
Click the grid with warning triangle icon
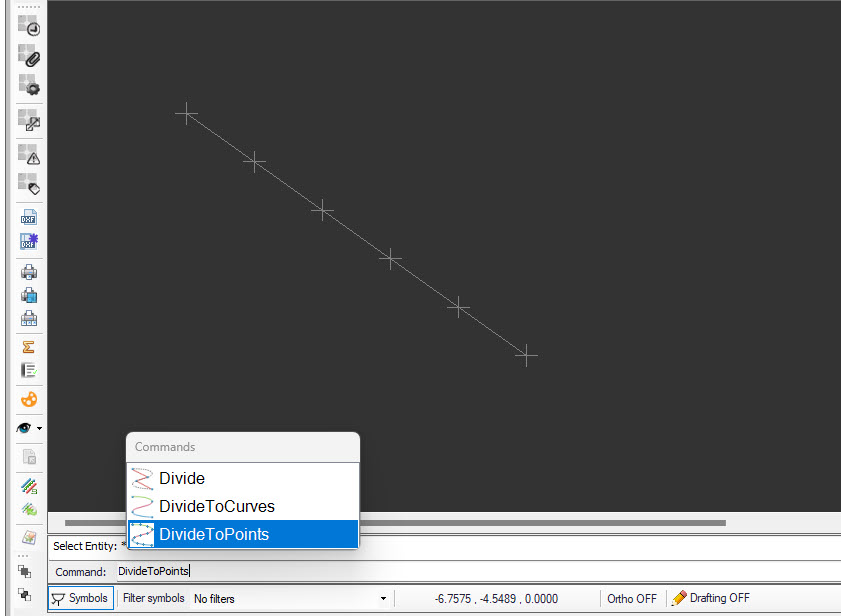pyautogui.click(x=29, y=155)
